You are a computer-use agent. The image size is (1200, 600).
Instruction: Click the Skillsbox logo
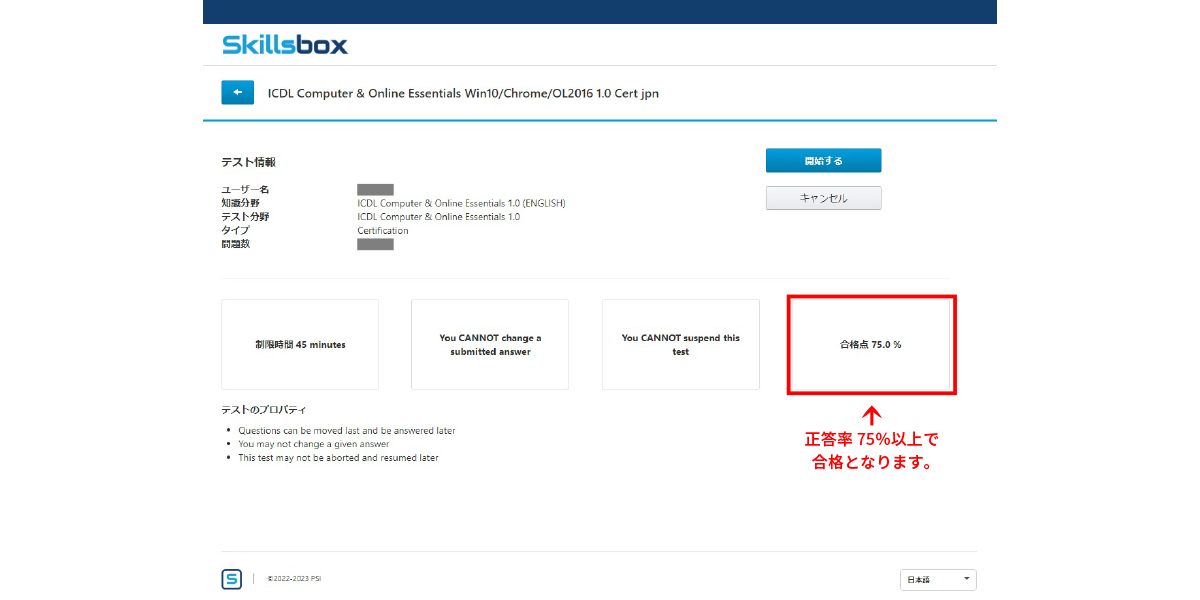pyautogui.click(x=285, y=44)
